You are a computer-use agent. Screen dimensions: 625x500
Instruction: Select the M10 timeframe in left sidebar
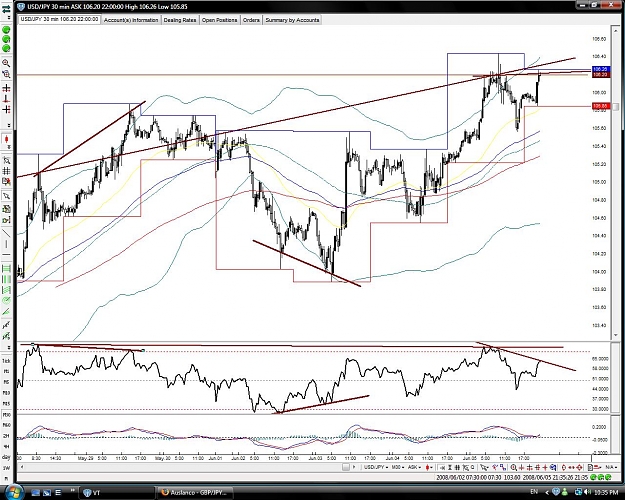[6, 393]
